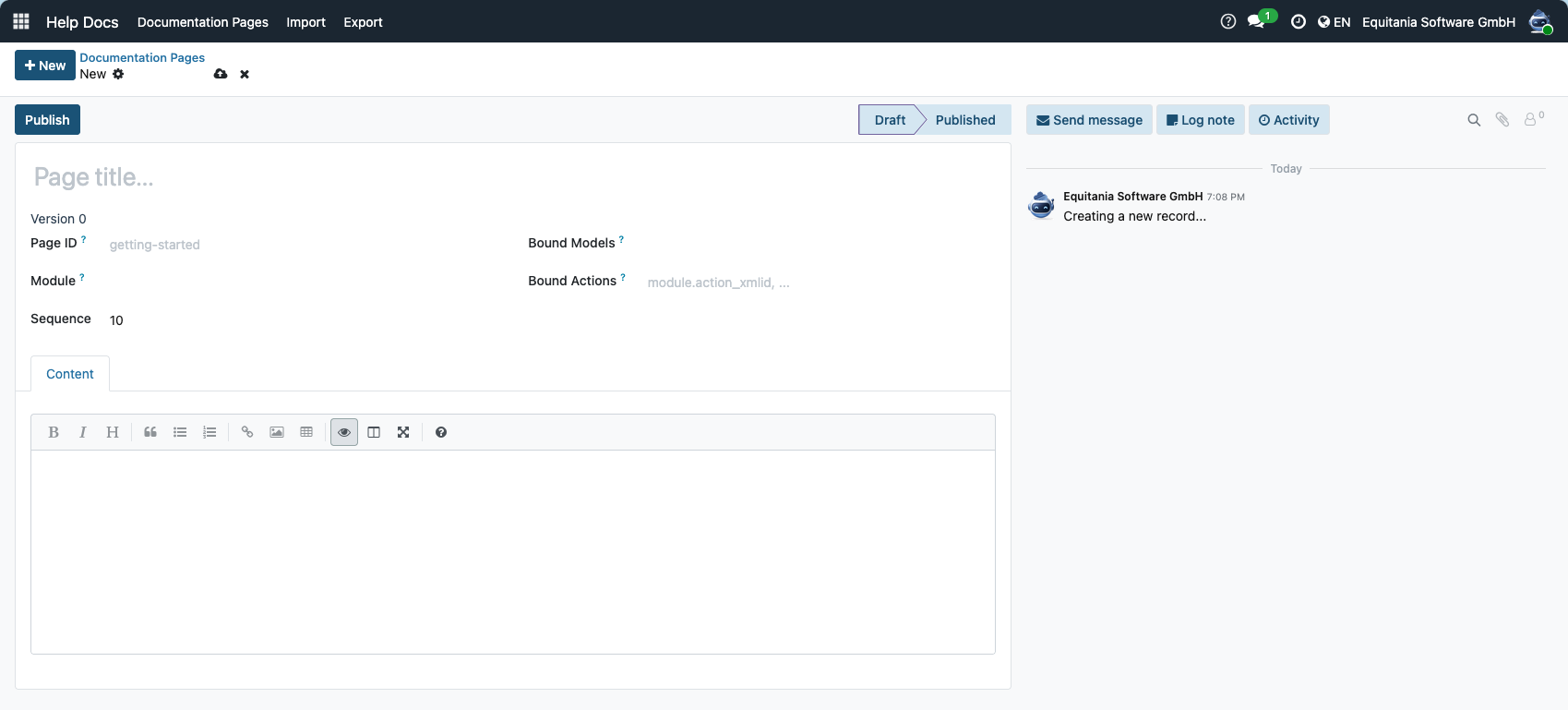Open the Bound Models field

tap(821, 244)
